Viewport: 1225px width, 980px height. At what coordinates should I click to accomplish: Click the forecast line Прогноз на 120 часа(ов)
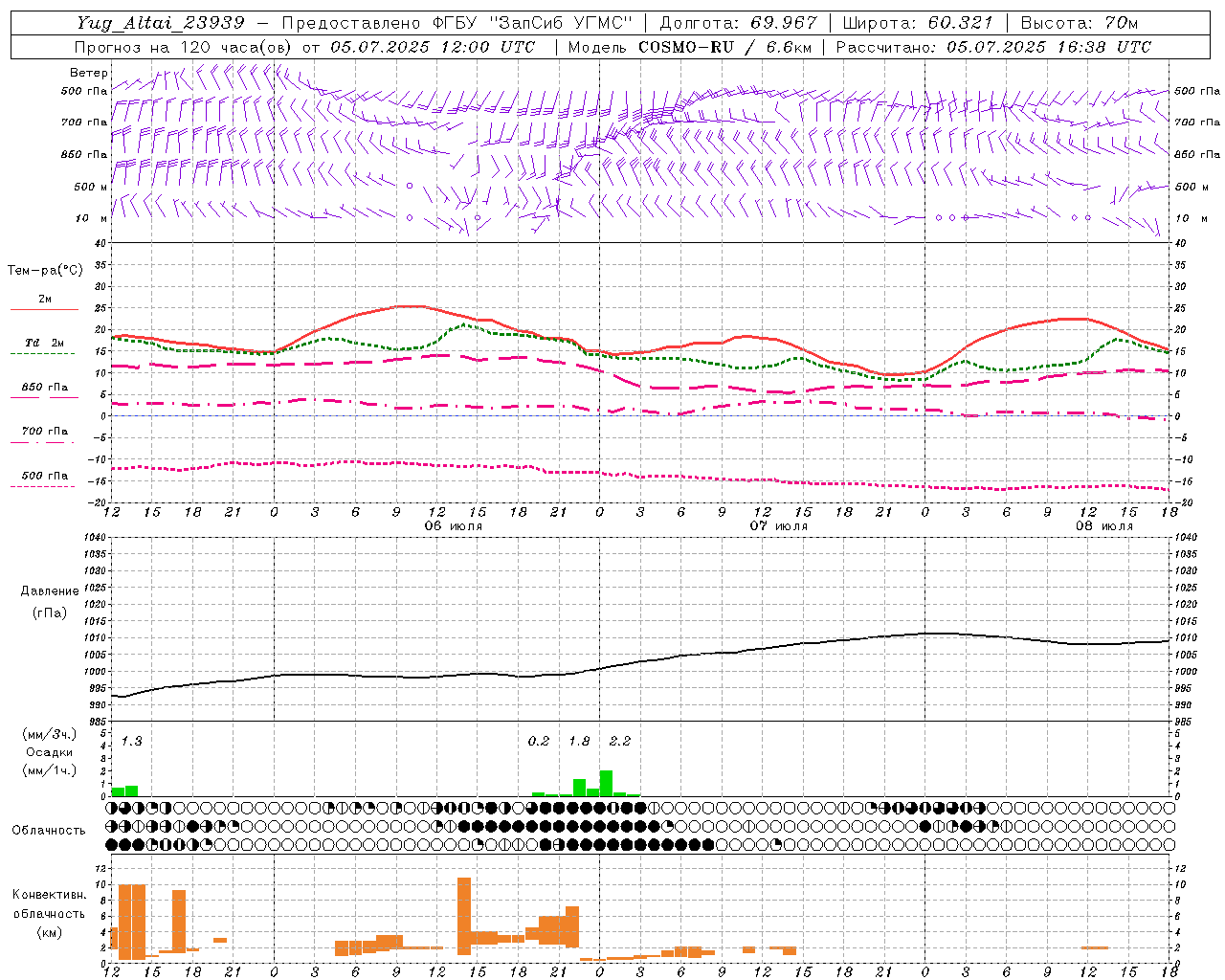point(185,47)
